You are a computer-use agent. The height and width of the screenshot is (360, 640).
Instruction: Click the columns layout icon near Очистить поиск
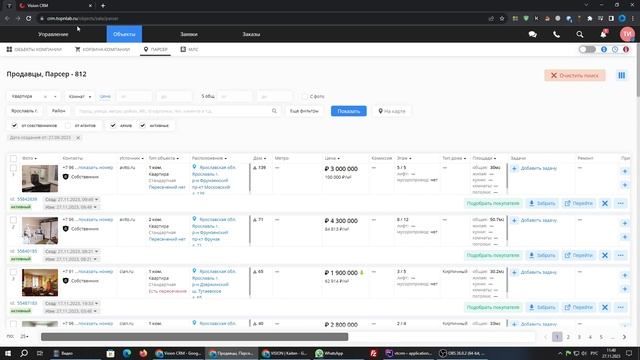[x=621, y=75]
